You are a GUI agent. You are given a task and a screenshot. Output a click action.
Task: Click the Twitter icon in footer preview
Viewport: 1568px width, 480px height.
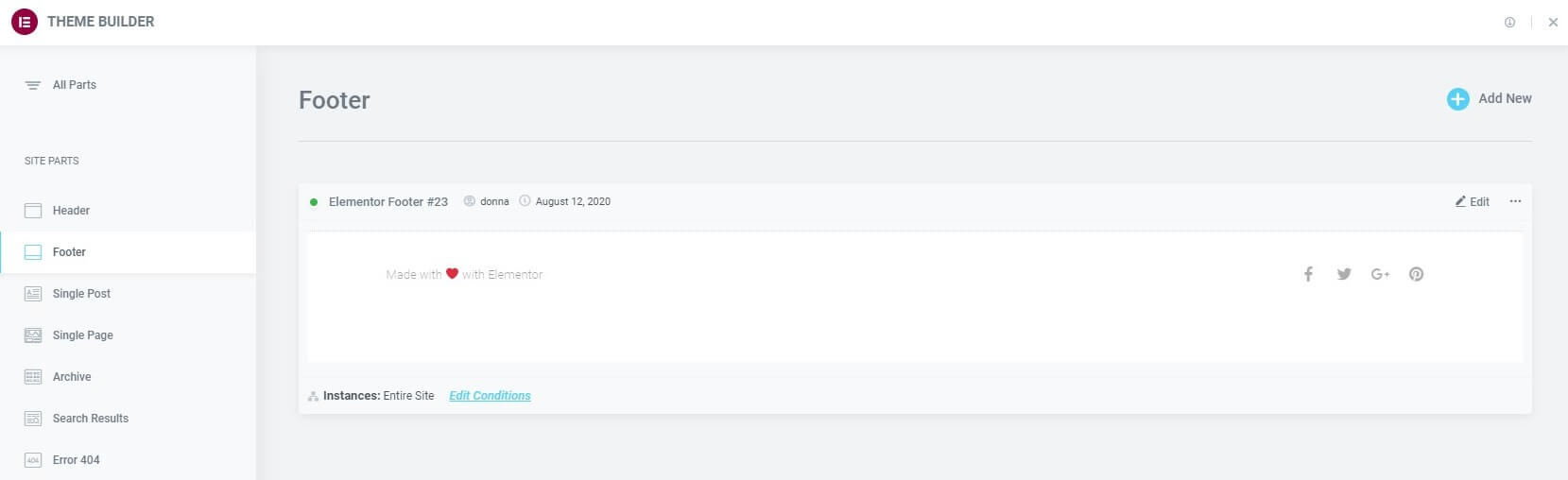(1344, 274)
